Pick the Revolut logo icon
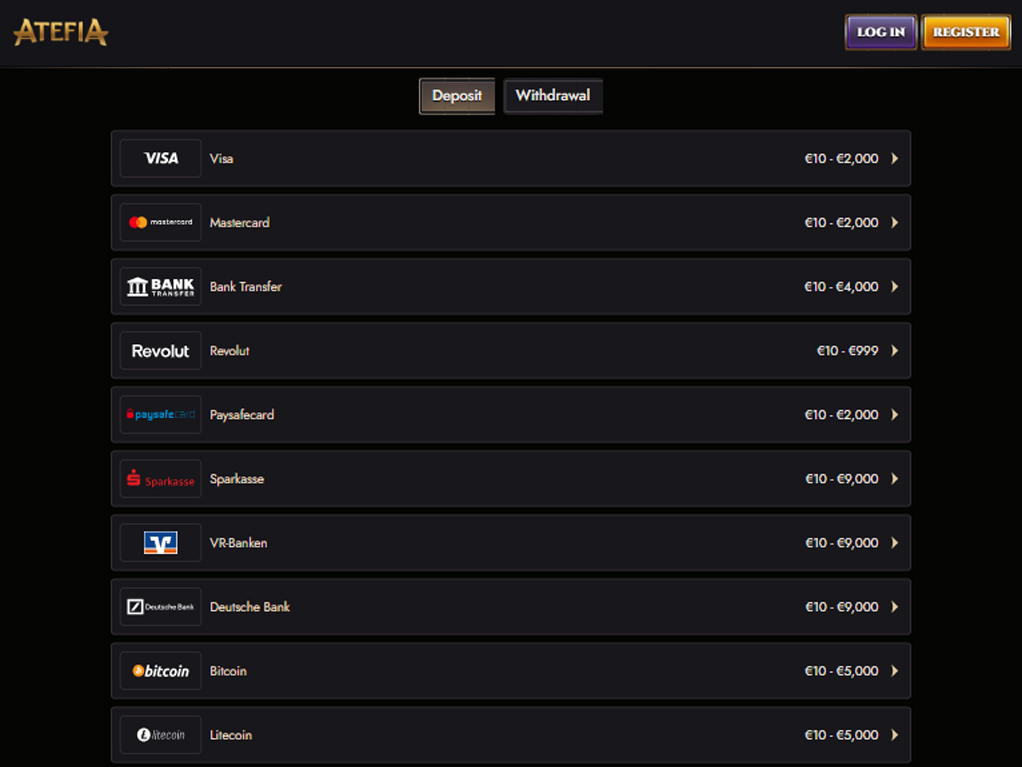The width and height of the screenshot is (1022, 767). point(160,351)
